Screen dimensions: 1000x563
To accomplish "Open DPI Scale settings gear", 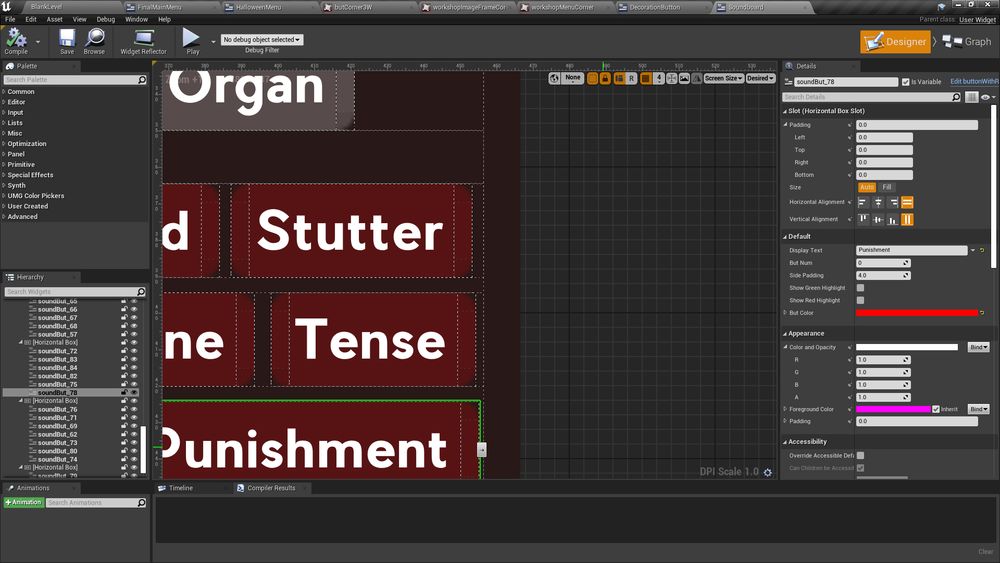I will (x=768, y=472).
